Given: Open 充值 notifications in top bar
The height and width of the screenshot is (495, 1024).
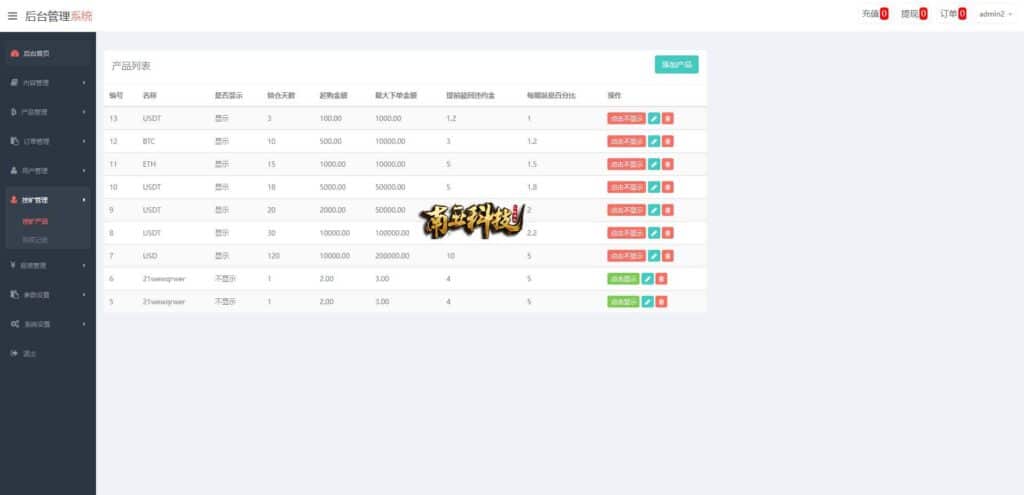Looking at the screenshot, I should click(875, 14).
